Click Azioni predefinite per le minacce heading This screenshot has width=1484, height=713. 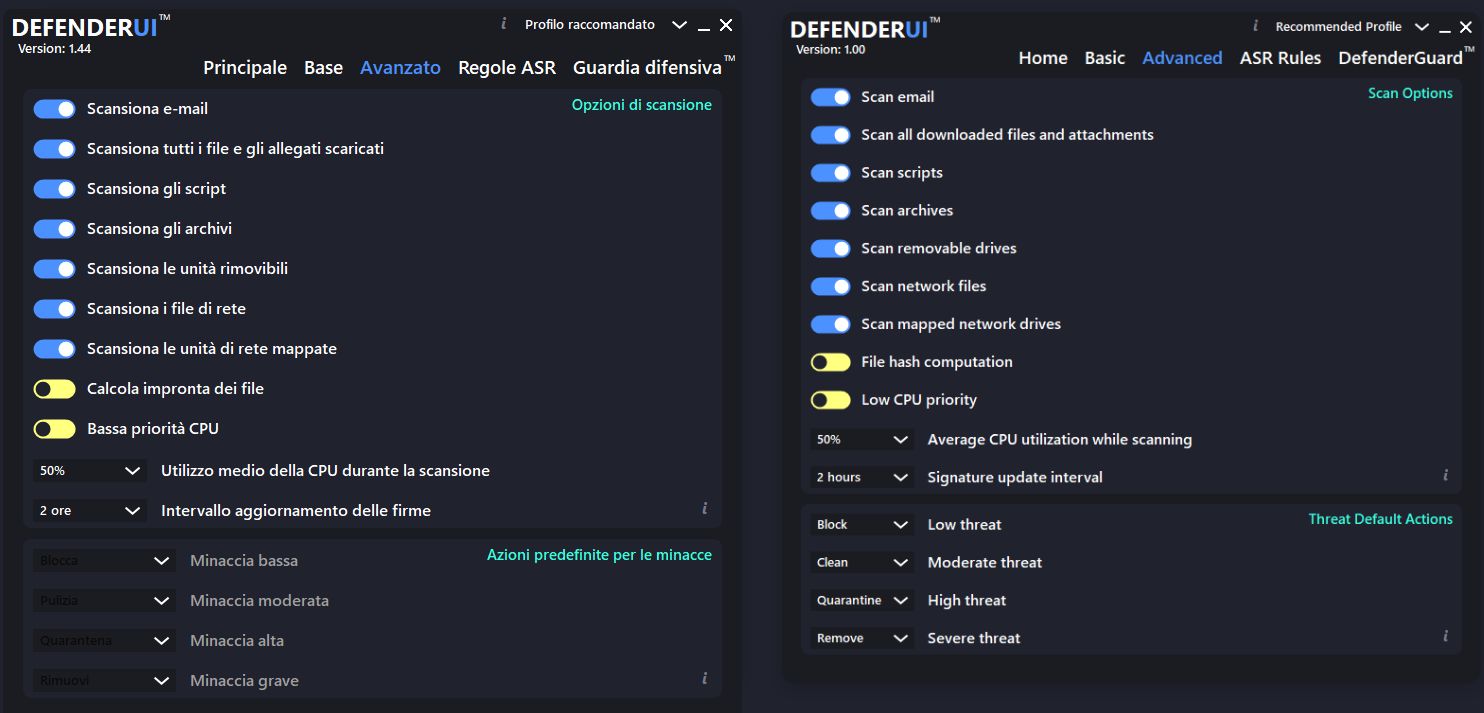(599, 555)
